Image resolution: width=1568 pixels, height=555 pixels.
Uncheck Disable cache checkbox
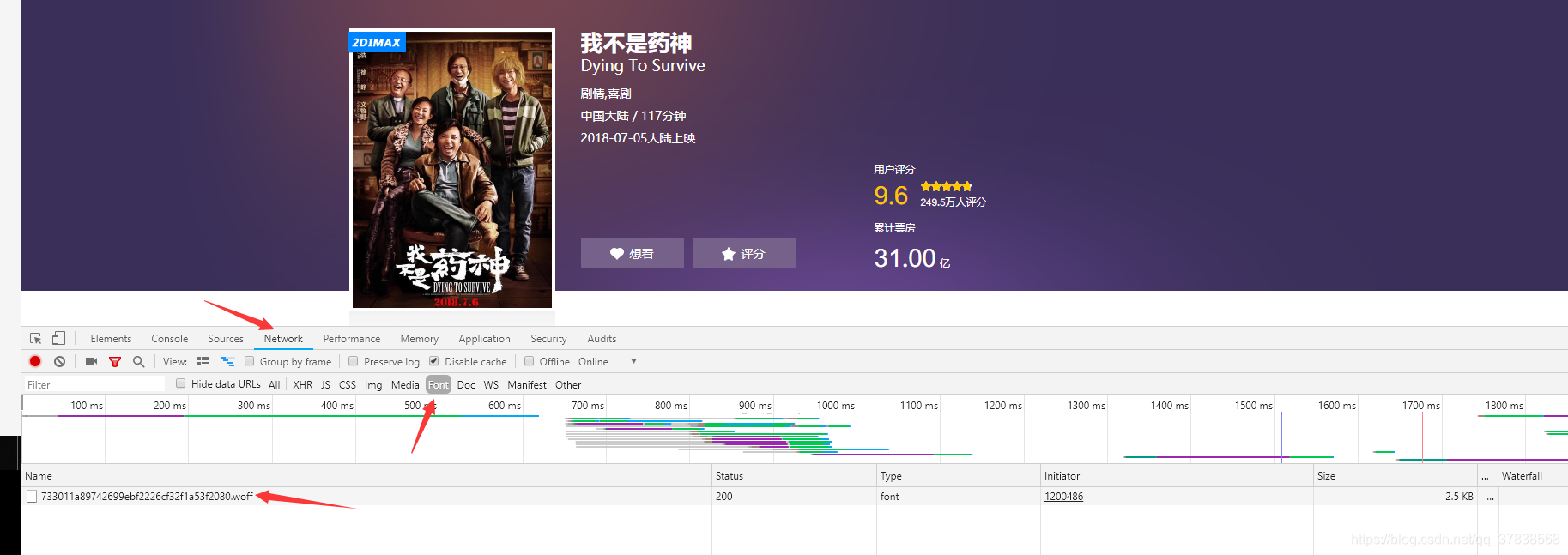point(434,361)
